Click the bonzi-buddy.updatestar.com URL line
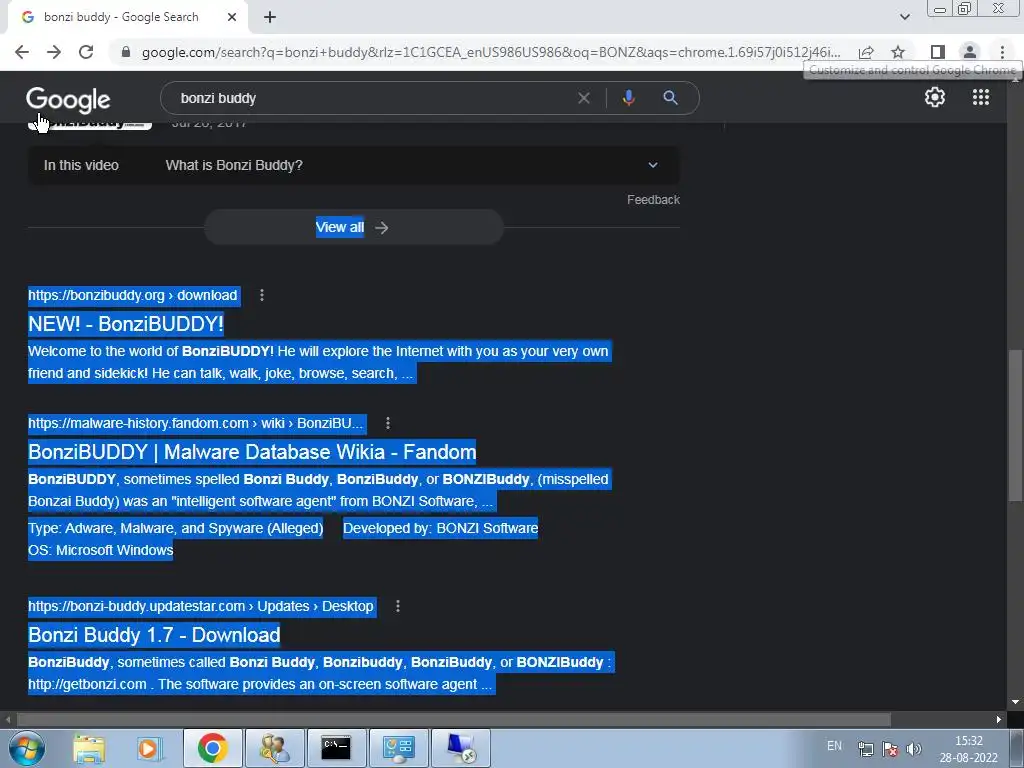 201,606
